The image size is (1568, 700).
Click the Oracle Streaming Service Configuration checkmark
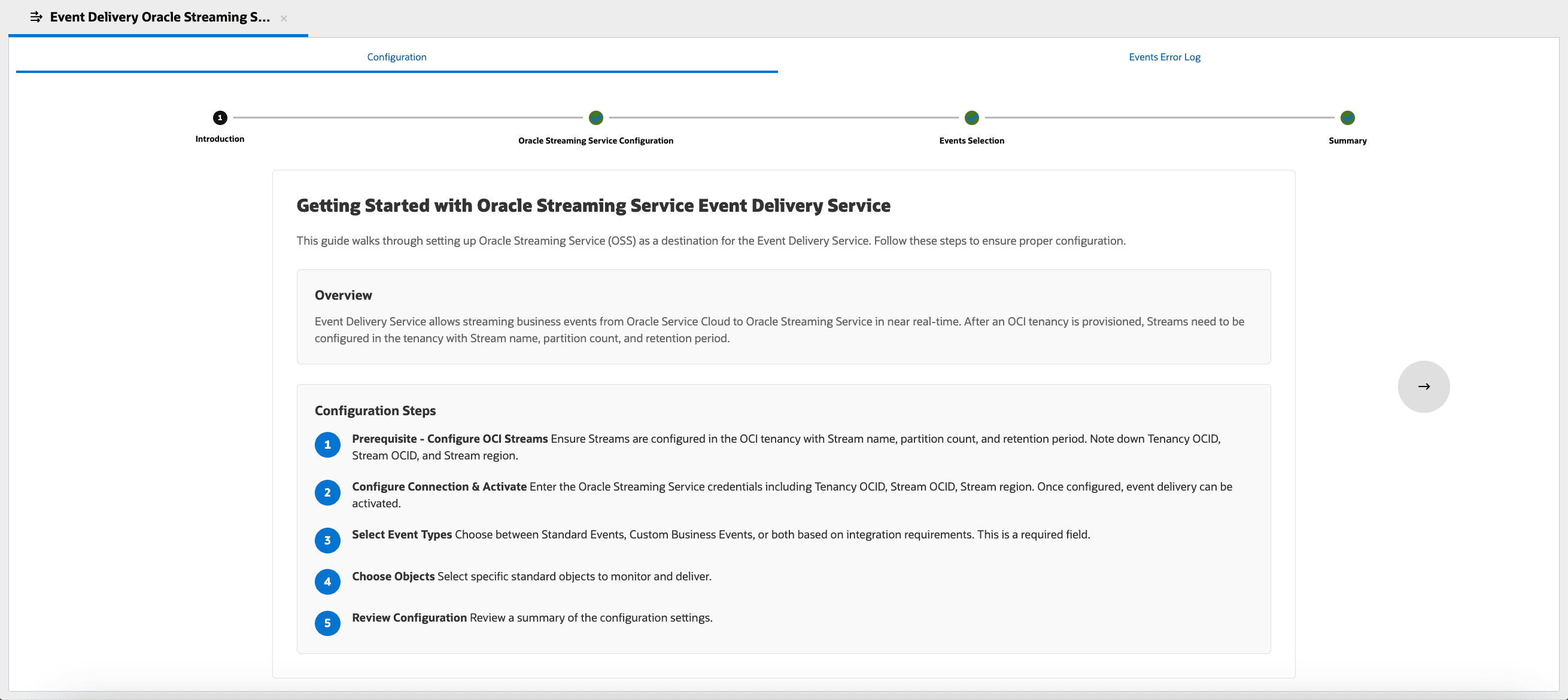[595, 117]
